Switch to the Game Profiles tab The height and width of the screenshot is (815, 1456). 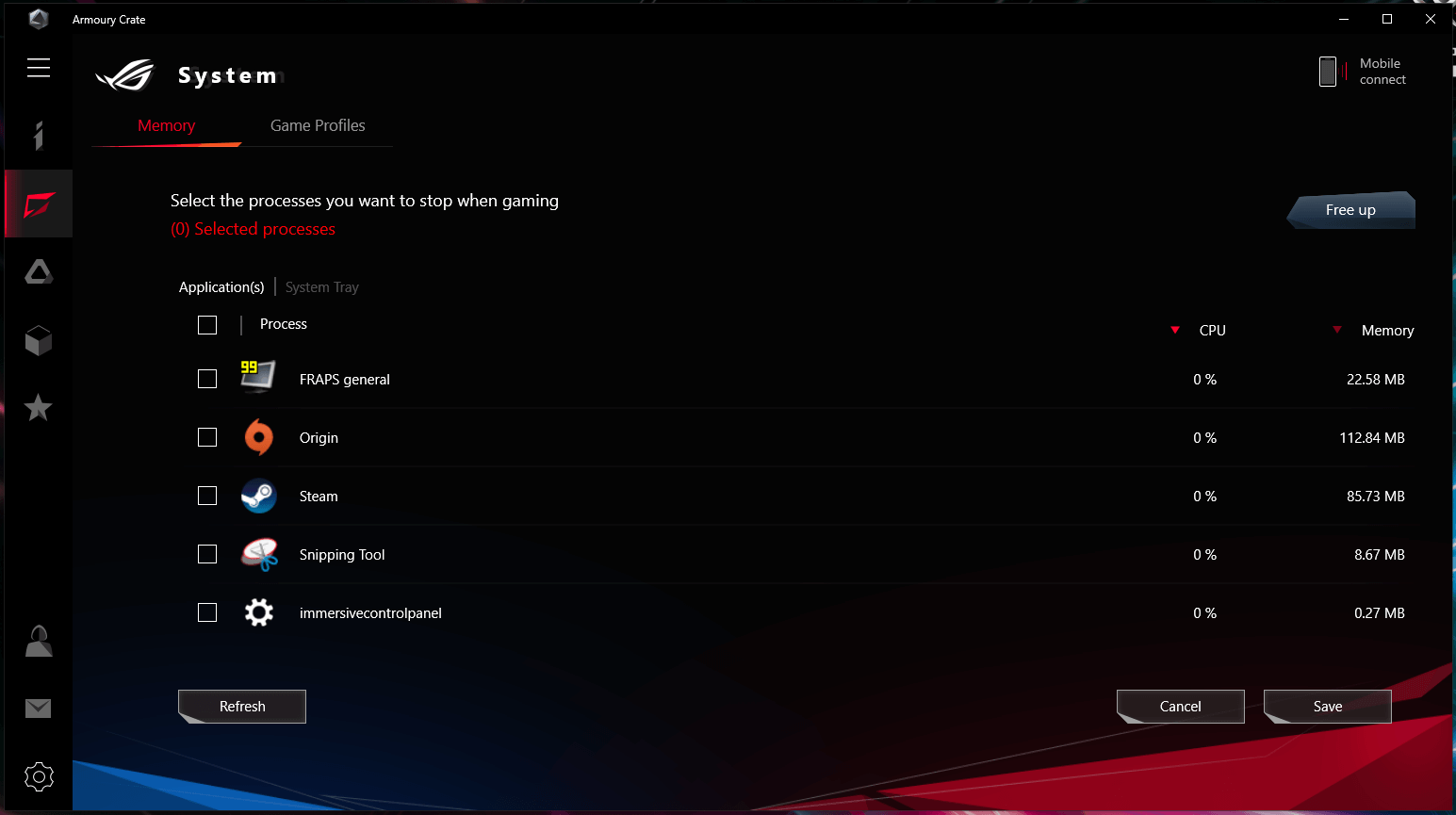[318, 125]
